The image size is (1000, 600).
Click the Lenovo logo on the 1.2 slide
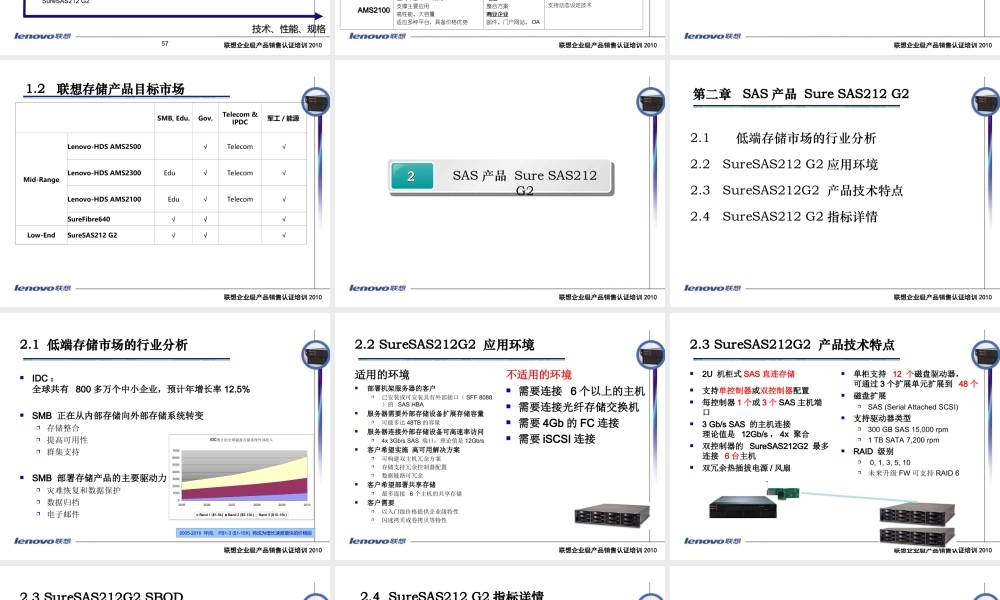pyautogui.click(x=43, y=288)
